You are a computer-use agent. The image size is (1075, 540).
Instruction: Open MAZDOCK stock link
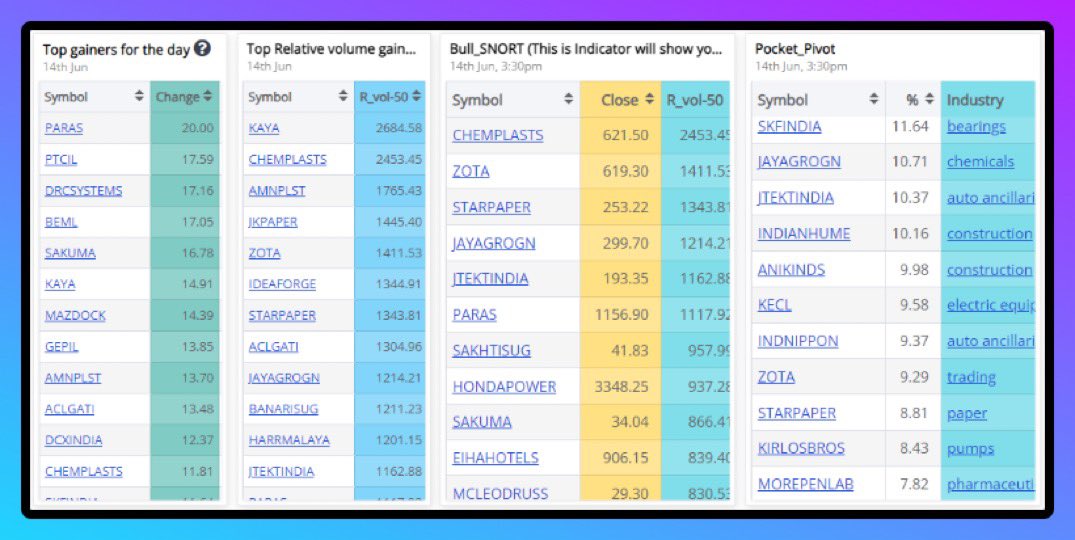(x=75, y=316)
